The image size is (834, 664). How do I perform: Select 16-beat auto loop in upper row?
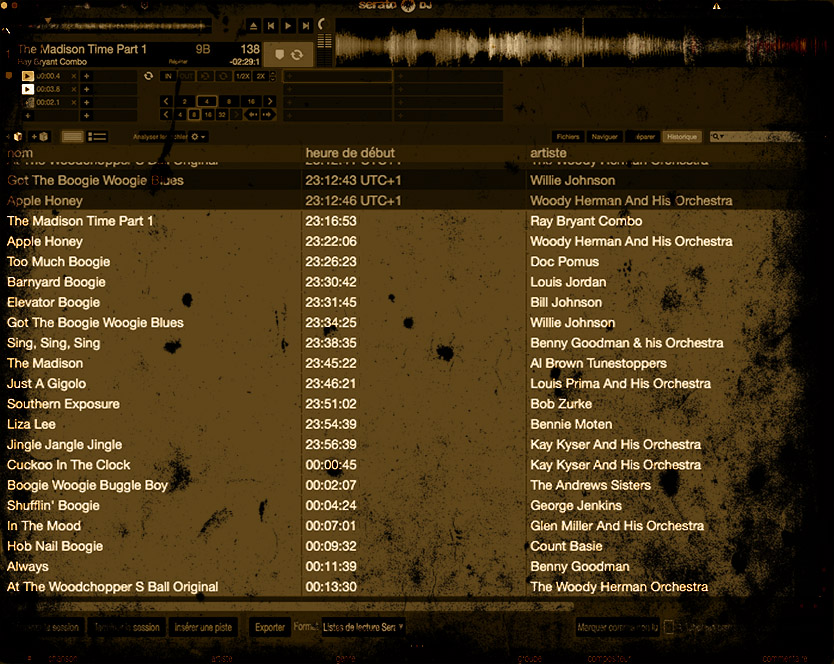pos(251,101)
